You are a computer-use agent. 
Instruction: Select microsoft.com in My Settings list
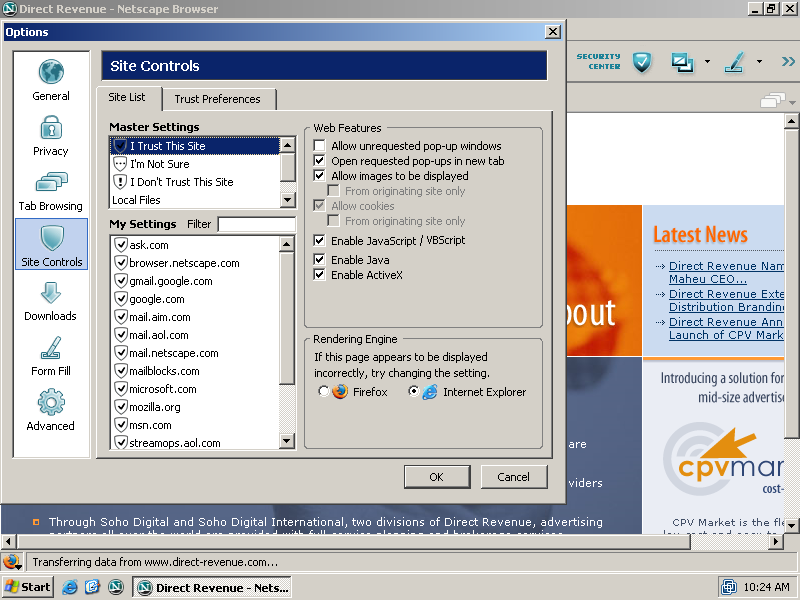pos(196,389)
